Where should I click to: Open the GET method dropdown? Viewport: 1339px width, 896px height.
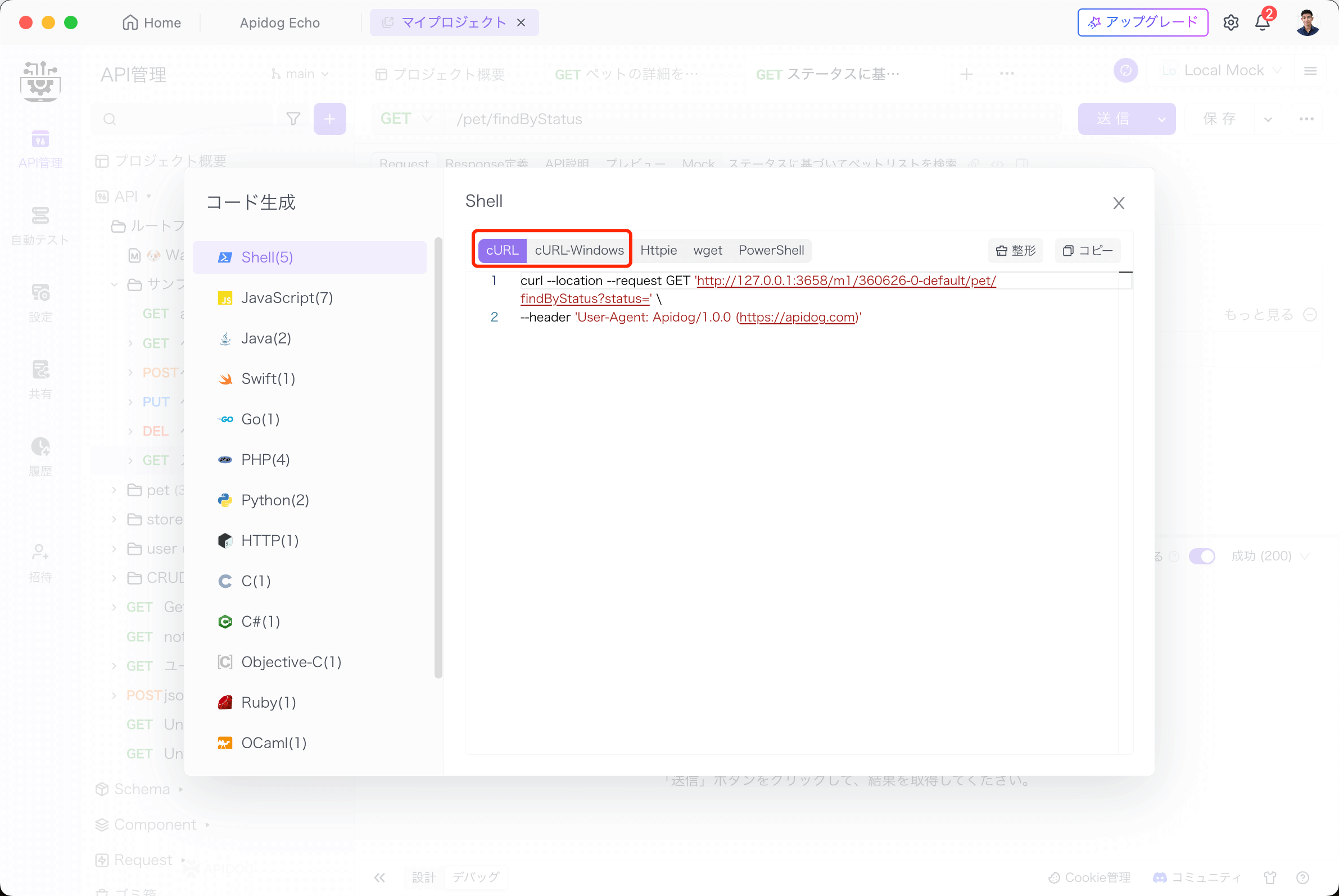pyautogui.click(x=406, y=119)
